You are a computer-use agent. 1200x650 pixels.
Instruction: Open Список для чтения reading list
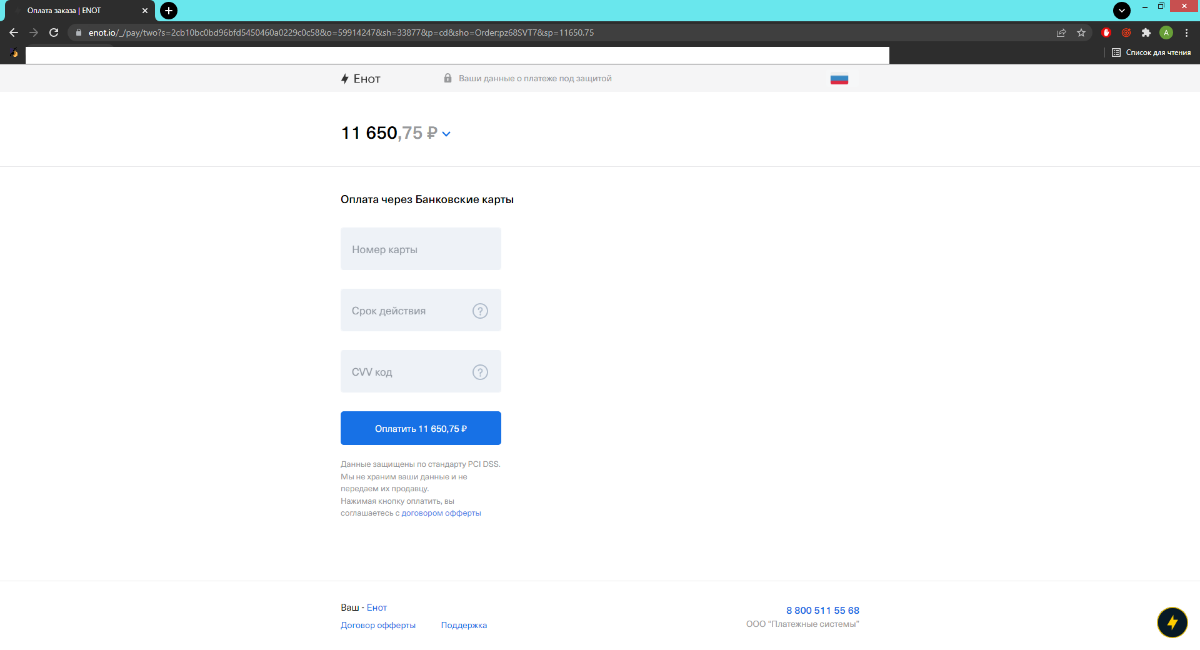(1151, 52)
